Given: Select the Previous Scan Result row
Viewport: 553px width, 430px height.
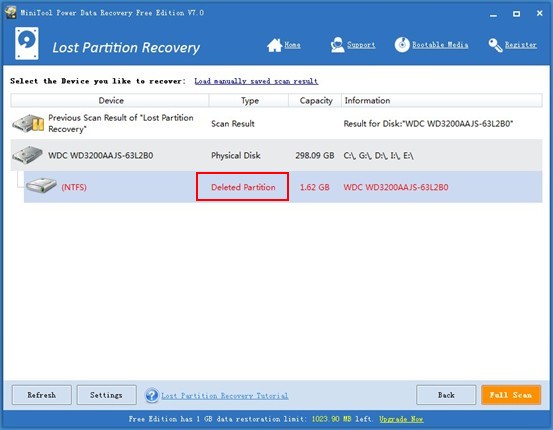Looking at the screenshot, I should [x=276, y=123].
